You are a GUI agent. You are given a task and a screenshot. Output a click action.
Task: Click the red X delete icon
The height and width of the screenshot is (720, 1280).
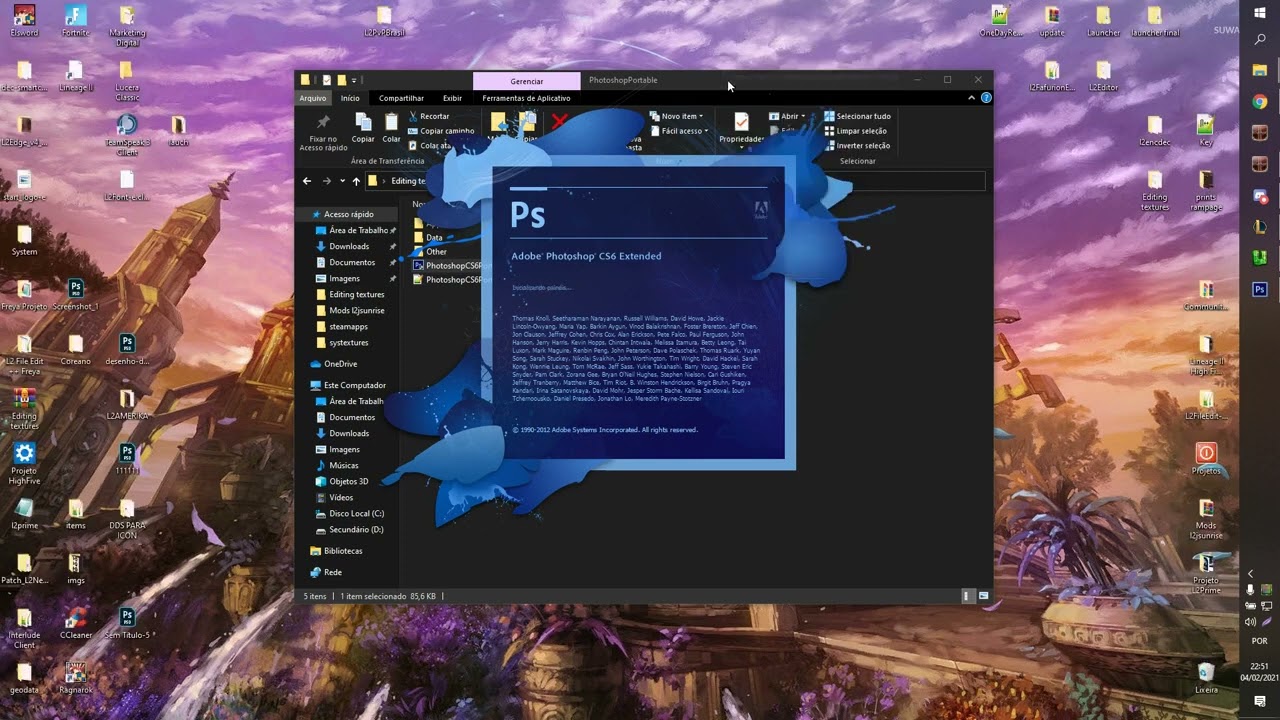[x=559, y=122]
